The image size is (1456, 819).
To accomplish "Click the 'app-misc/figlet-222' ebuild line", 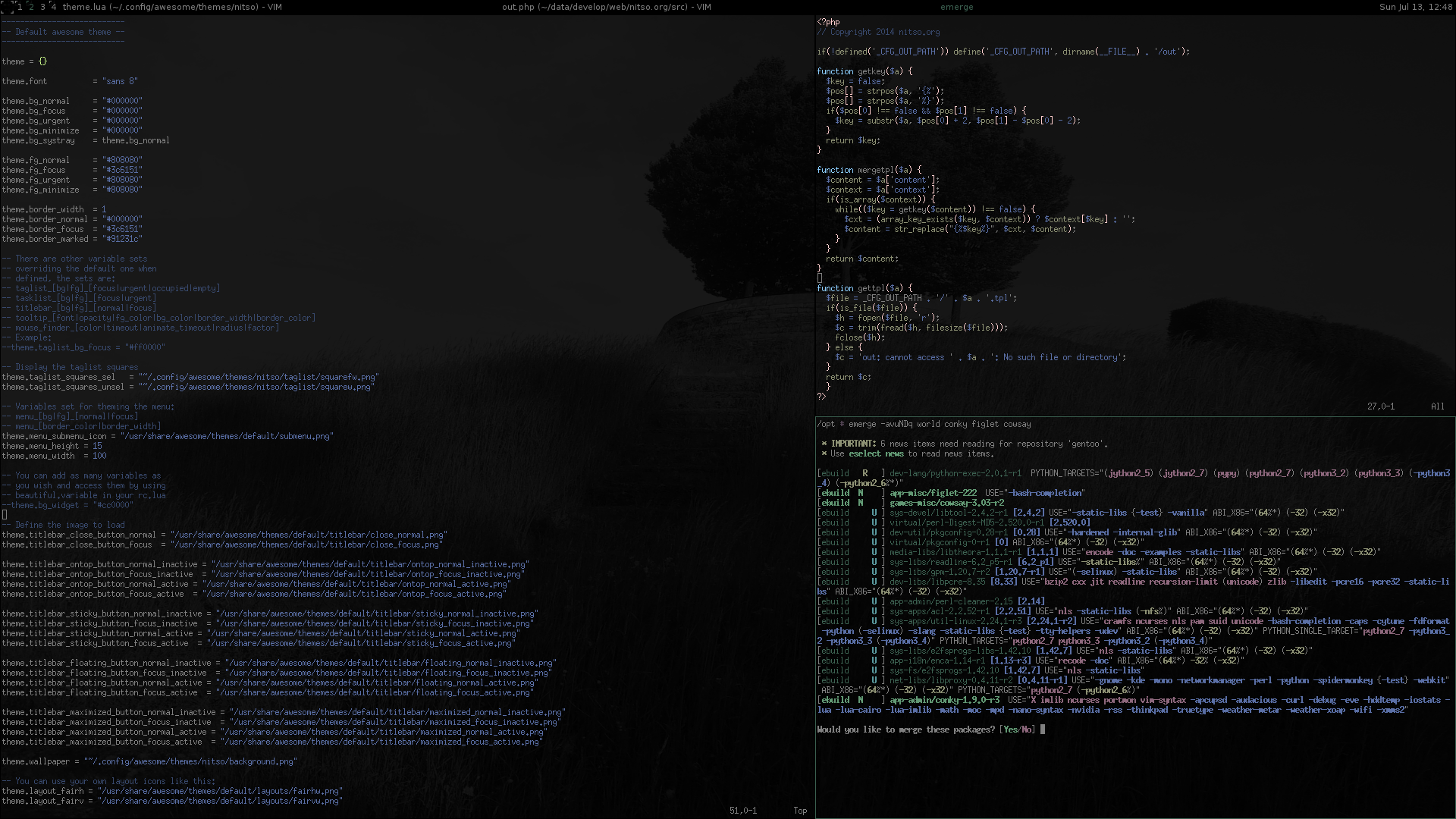I will (x=951, y=493).
